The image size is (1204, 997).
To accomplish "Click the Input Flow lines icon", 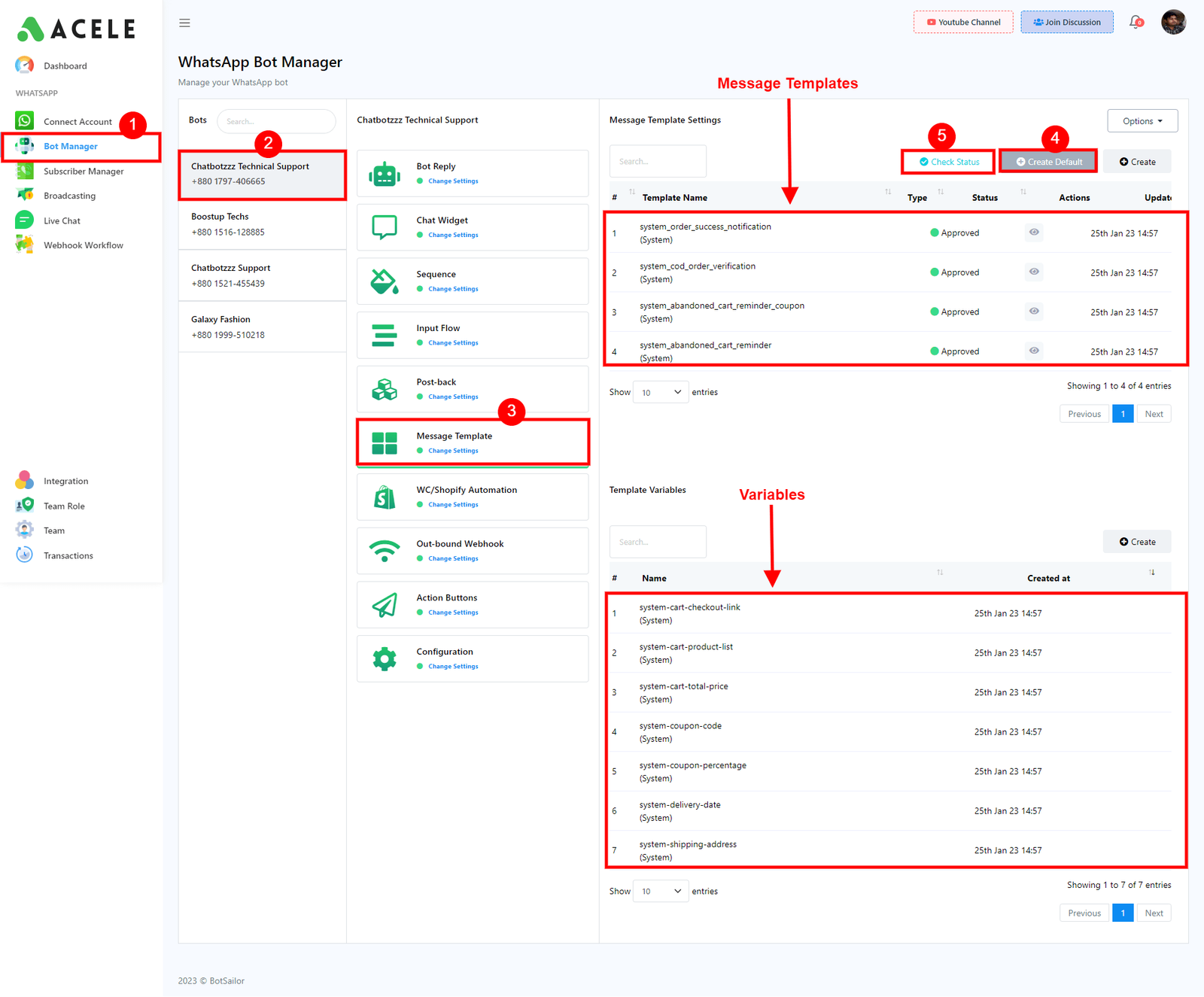I will tap(385, 335).
